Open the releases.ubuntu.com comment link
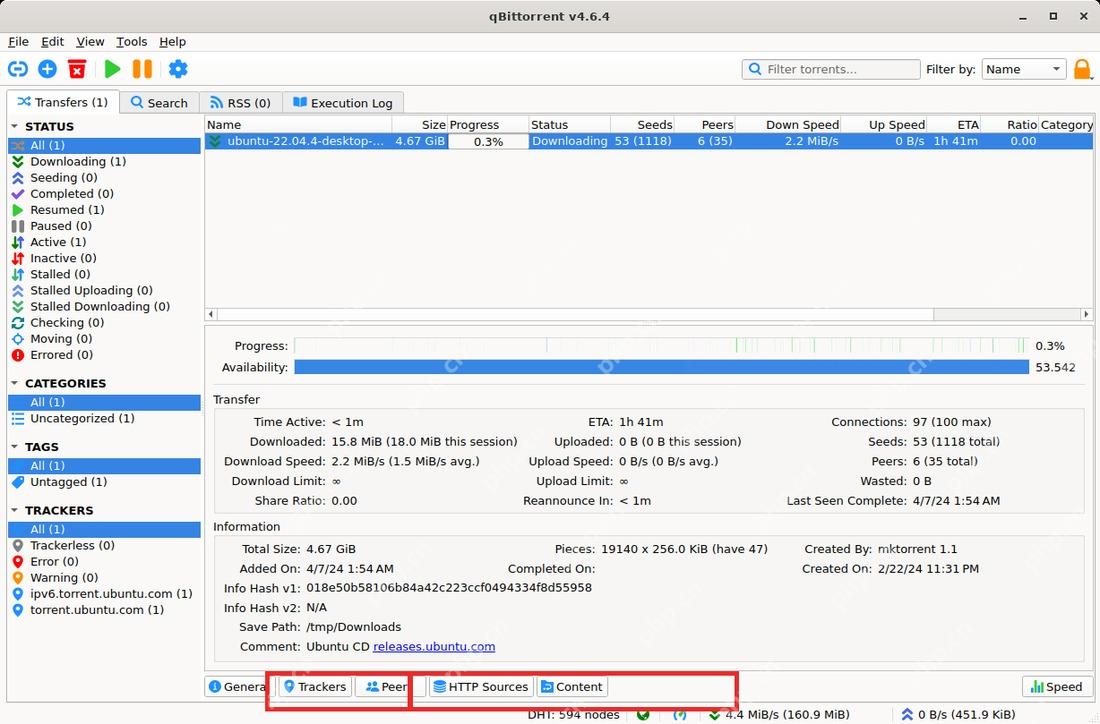The image size is (1100, 724). point(434,647)
